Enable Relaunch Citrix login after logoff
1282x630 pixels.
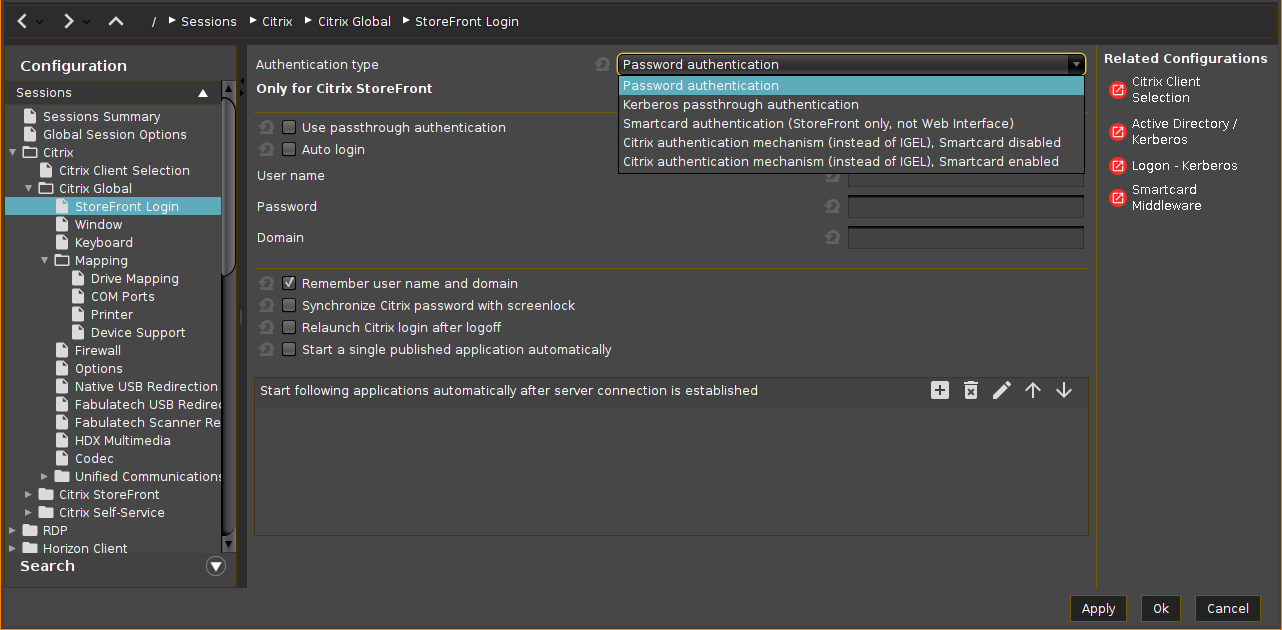(289, 328)
